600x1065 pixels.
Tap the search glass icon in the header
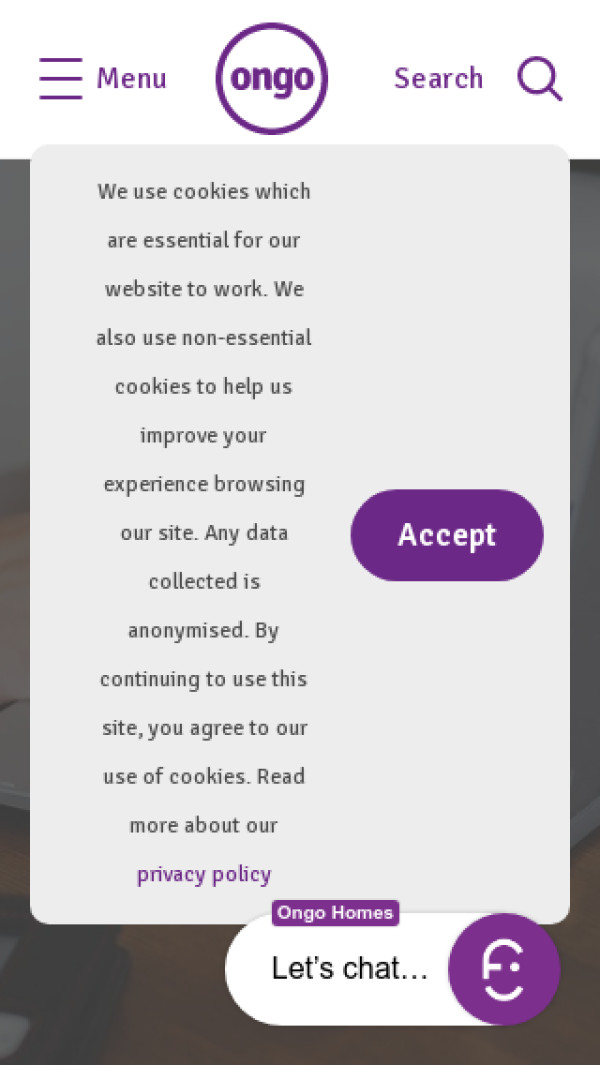539,78
